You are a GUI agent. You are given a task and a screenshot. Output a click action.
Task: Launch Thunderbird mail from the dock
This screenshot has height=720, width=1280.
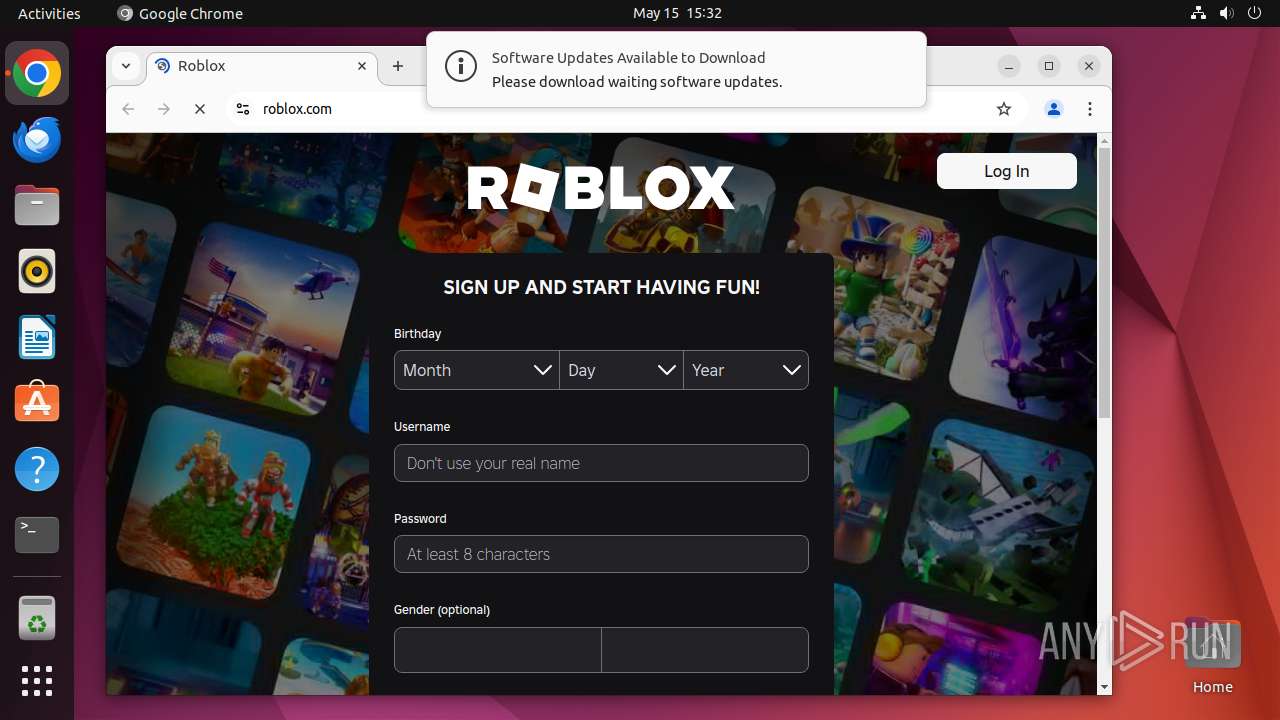(37, 140)
